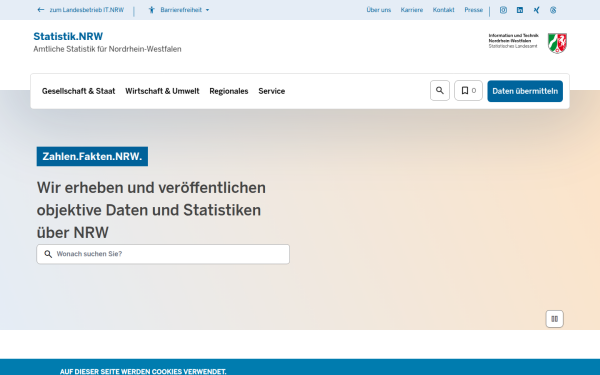Open the Instagram social icon
The height and width of the screenshot is (375, 600).
point(503,10)
